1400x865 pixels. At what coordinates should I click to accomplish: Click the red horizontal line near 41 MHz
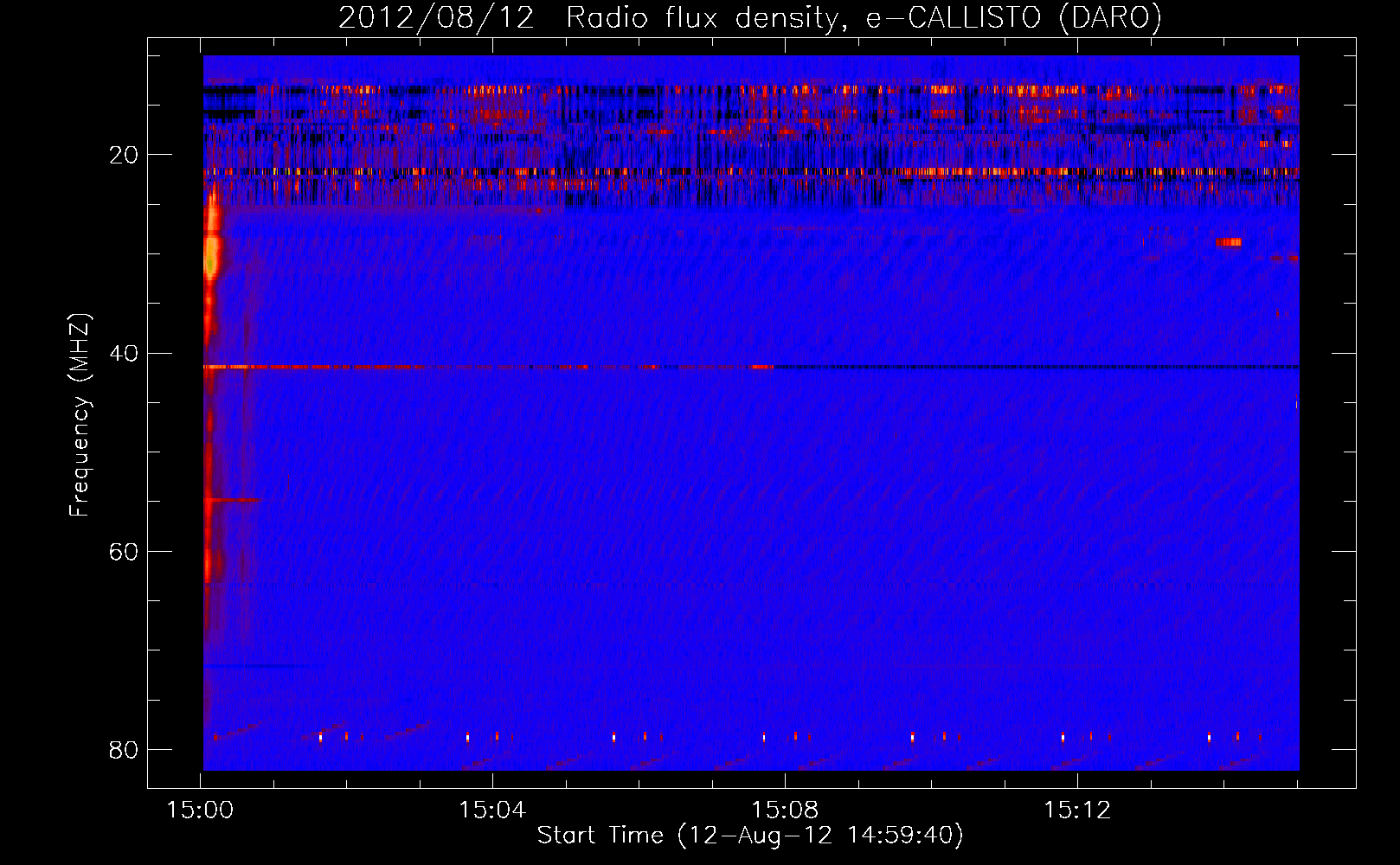coord(489,367)
